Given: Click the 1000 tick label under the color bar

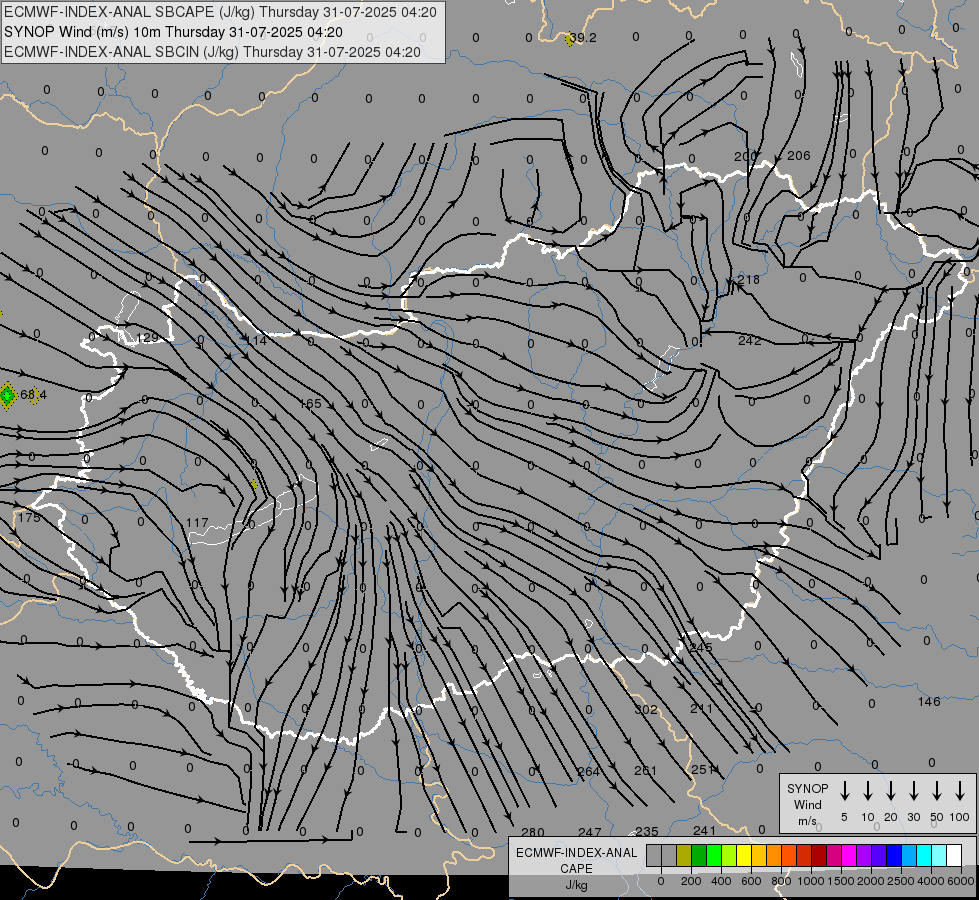Looking at the screenshot, I should coord(811,881).
